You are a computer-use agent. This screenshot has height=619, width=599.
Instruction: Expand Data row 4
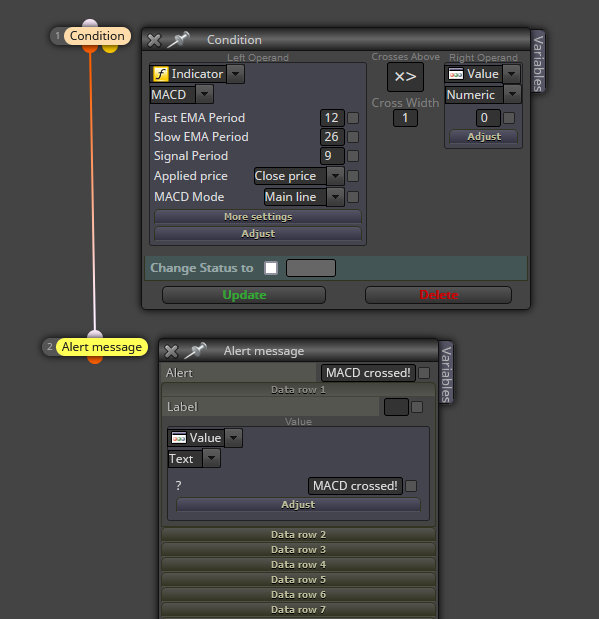click(298, 565)
